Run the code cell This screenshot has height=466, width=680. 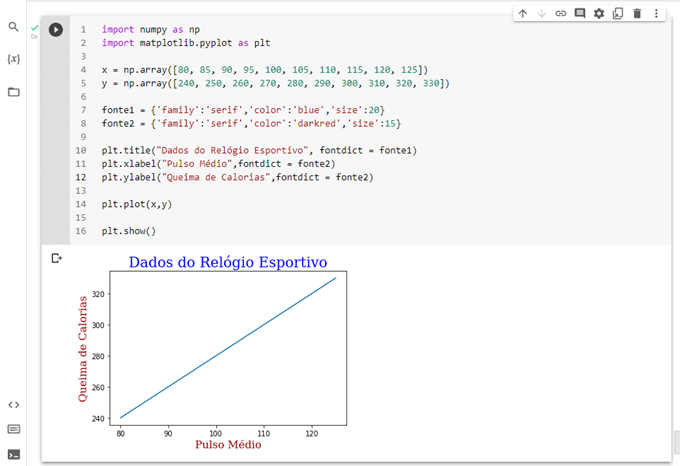pos(56,30)
